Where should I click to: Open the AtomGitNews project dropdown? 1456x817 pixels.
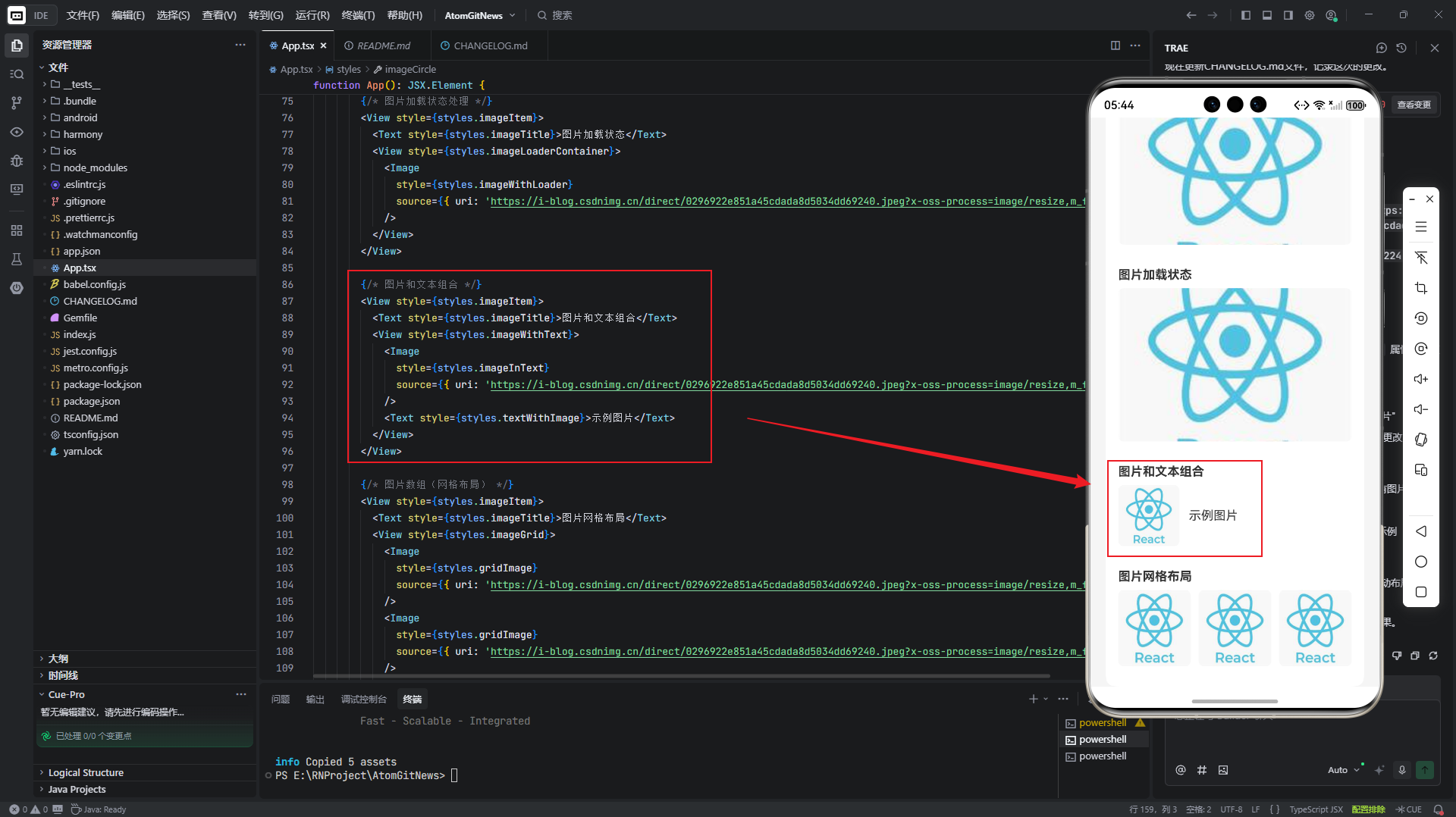(x=480, y=15)
